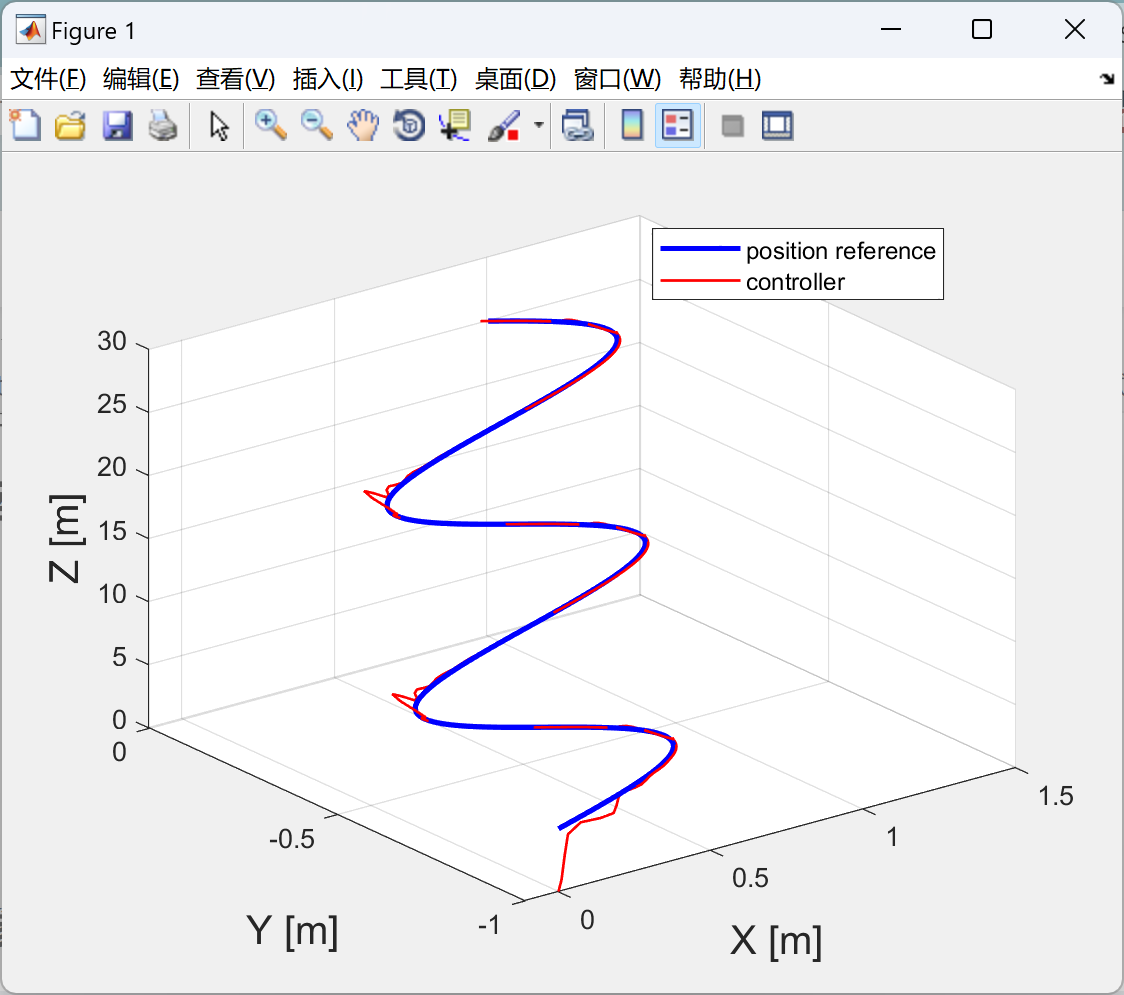1124x995 pixels.
Task: Open a file with the folder icon
Action: (70, 125)
